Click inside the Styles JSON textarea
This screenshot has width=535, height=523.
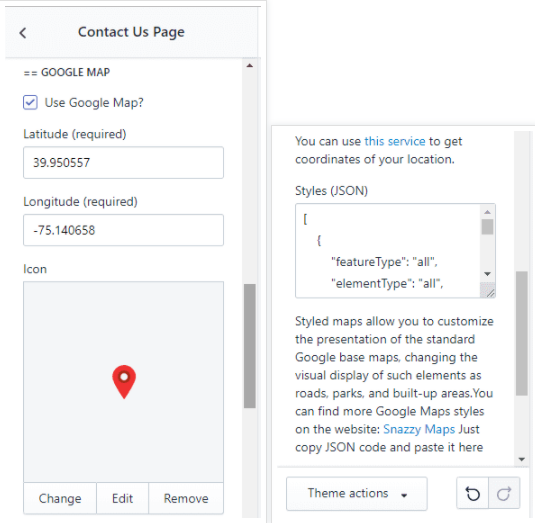[x=388, y=251]
